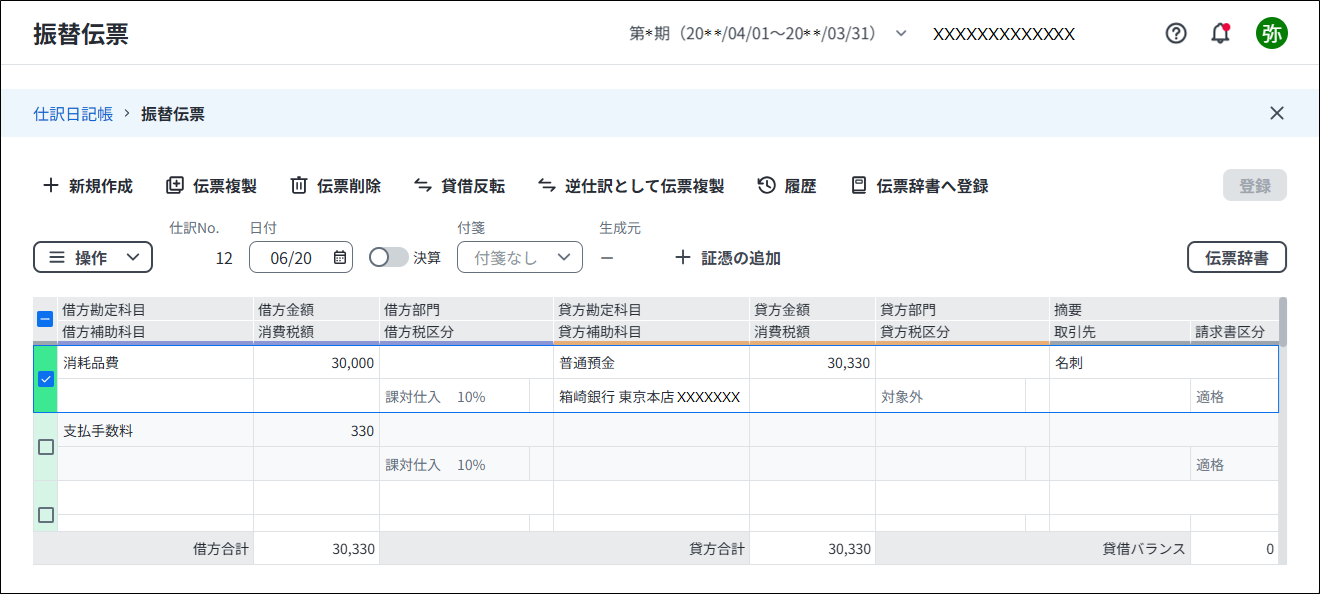Image resolution: width=1320 pixels, height=594 pixels.
Task: Click the 借方合計 total 30,330
Action: 316,549
